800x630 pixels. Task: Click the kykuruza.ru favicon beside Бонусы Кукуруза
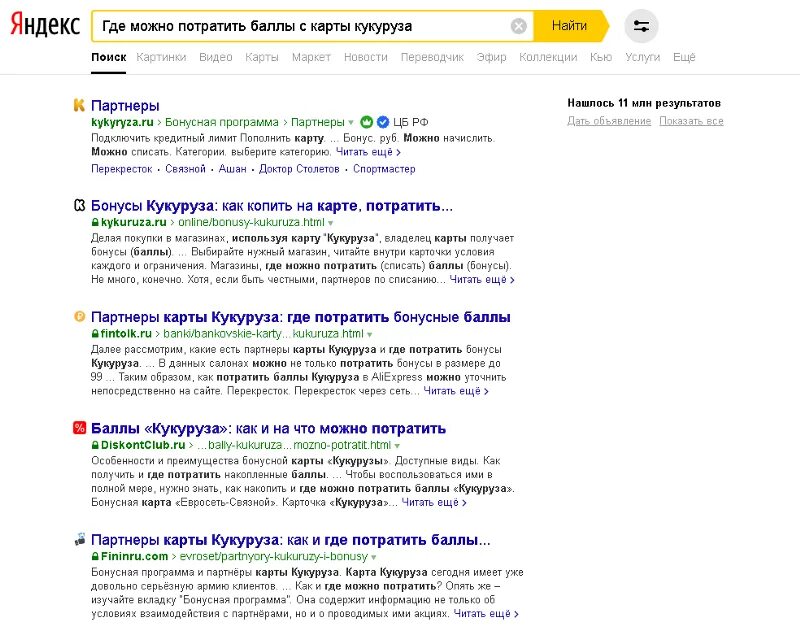click(x=79, y=206)
